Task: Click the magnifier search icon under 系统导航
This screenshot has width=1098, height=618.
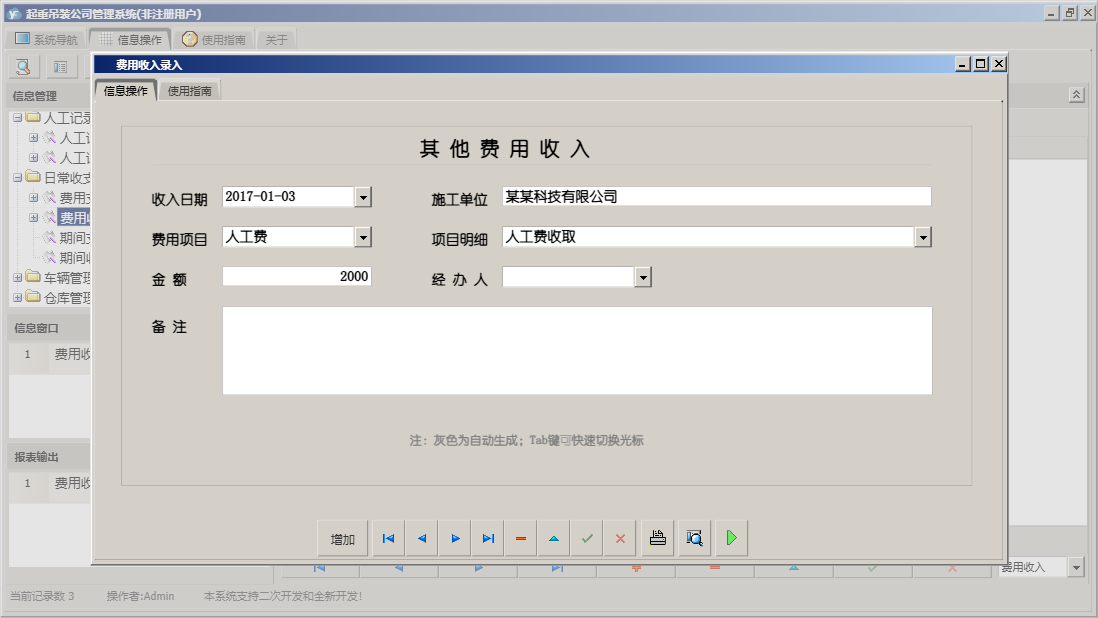Action: [21, 66]
